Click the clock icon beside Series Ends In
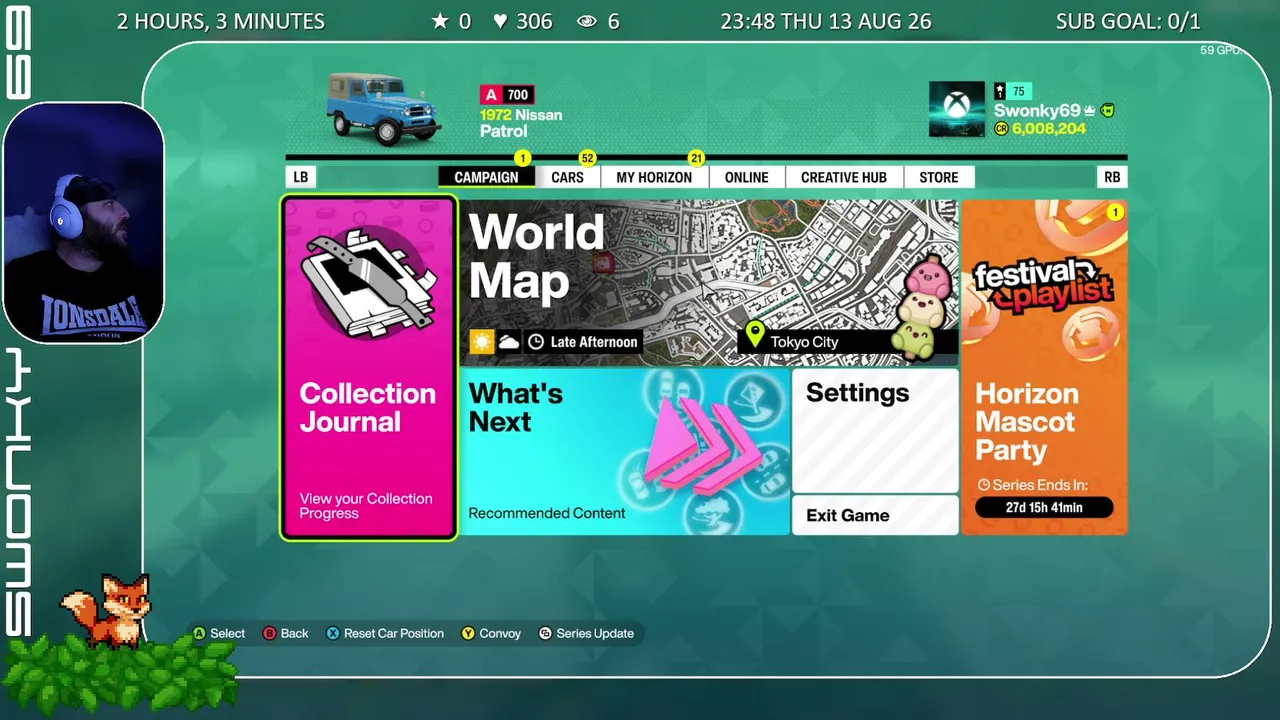Image resolution: width=1280 pixels, height=720 pixels. tap(983, 485)
